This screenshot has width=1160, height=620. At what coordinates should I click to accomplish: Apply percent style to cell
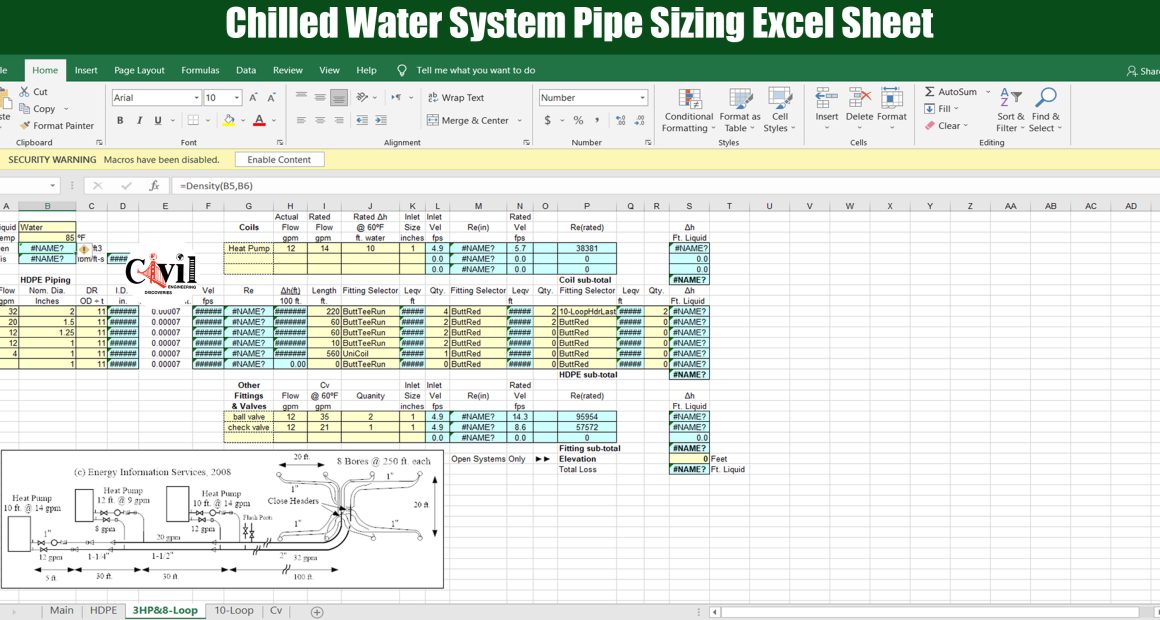click(578, 121)
